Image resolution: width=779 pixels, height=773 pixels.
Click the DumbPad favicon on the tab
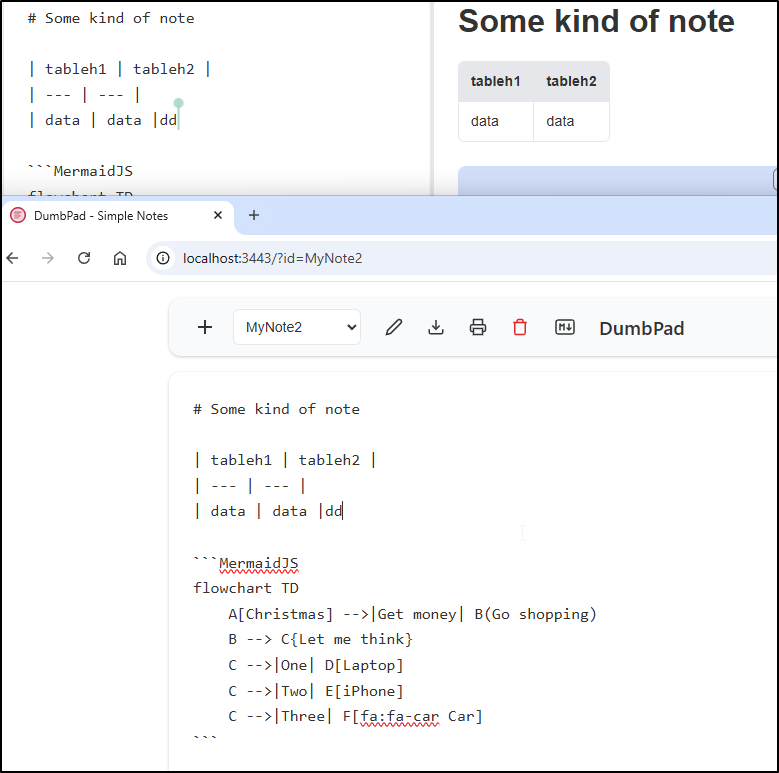coord(18,215)
